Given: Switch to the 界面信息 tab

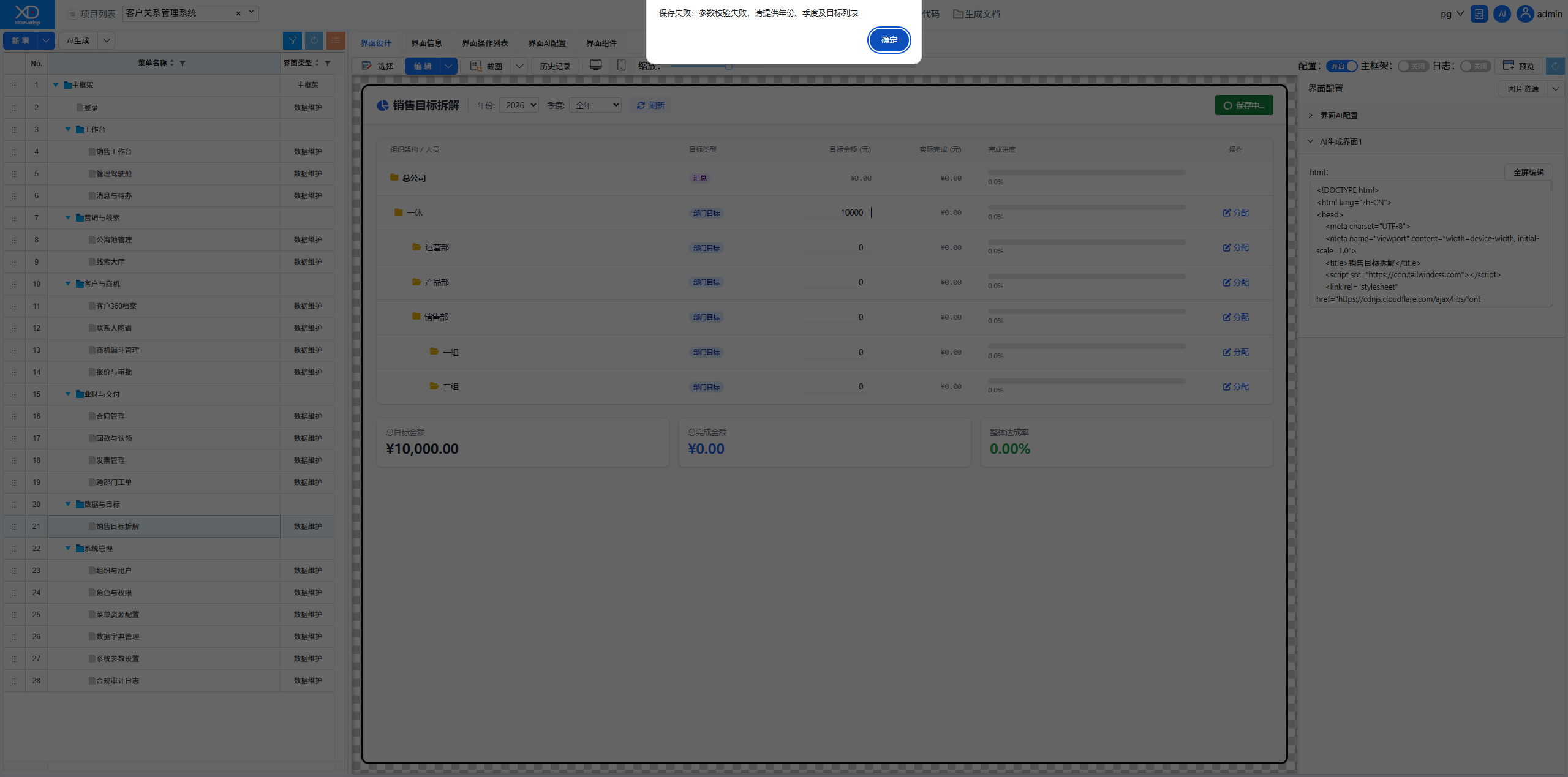Looking at the screenshot, I should pyautogui.click(x=426, y=43).
